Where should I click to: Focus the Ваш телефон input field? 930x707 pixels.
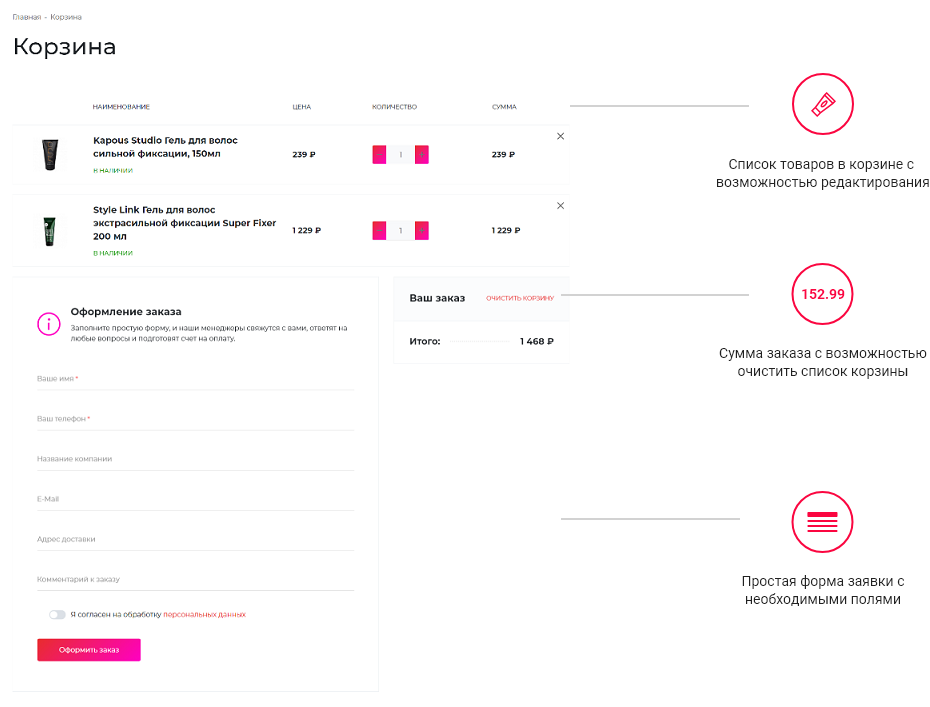tap(196, 419)
